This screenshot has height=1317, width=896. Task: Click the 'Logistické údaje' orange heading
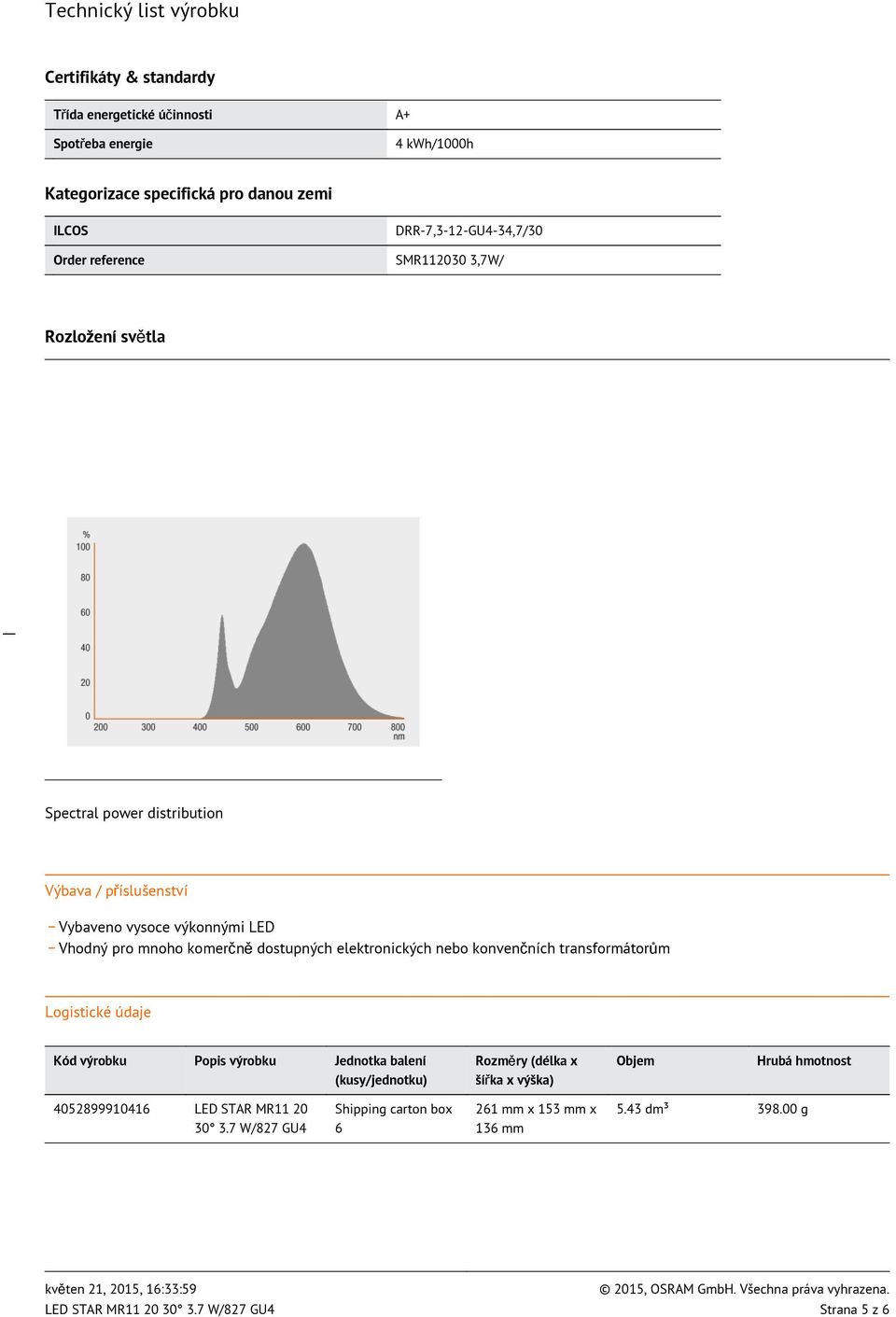point(98,1012)
